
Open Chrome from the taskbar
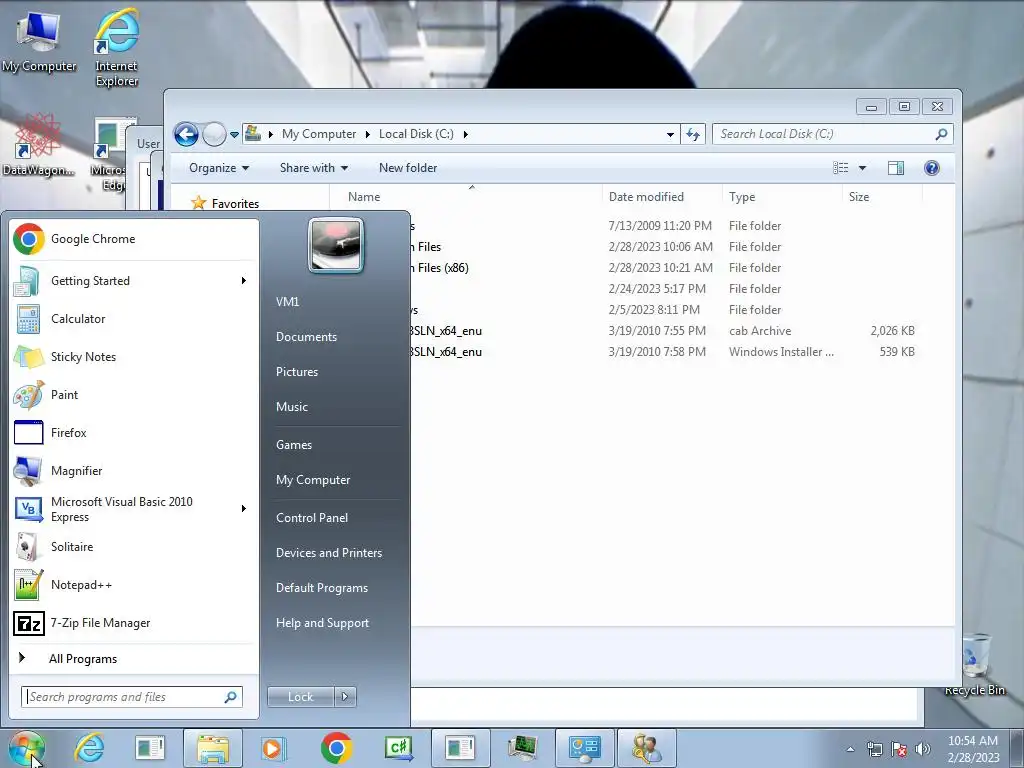point(336,748)
